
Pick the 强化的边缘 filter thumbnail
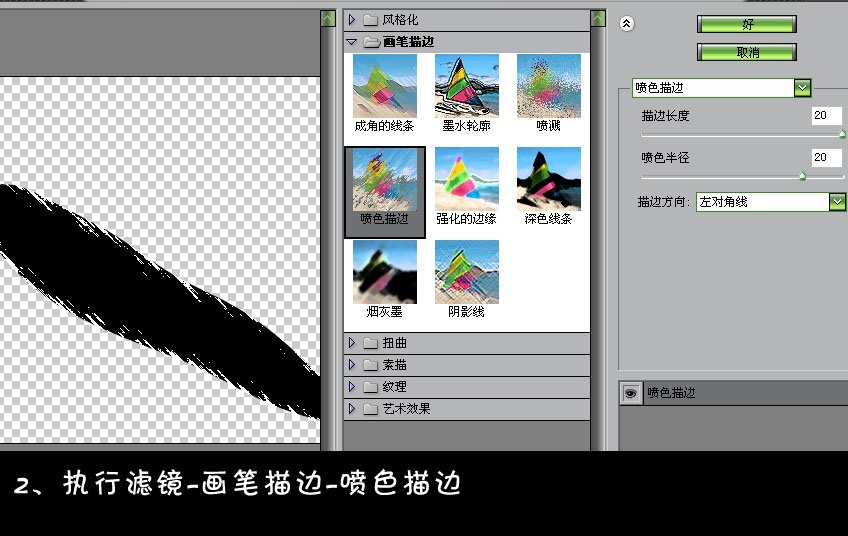coord(467,180)
